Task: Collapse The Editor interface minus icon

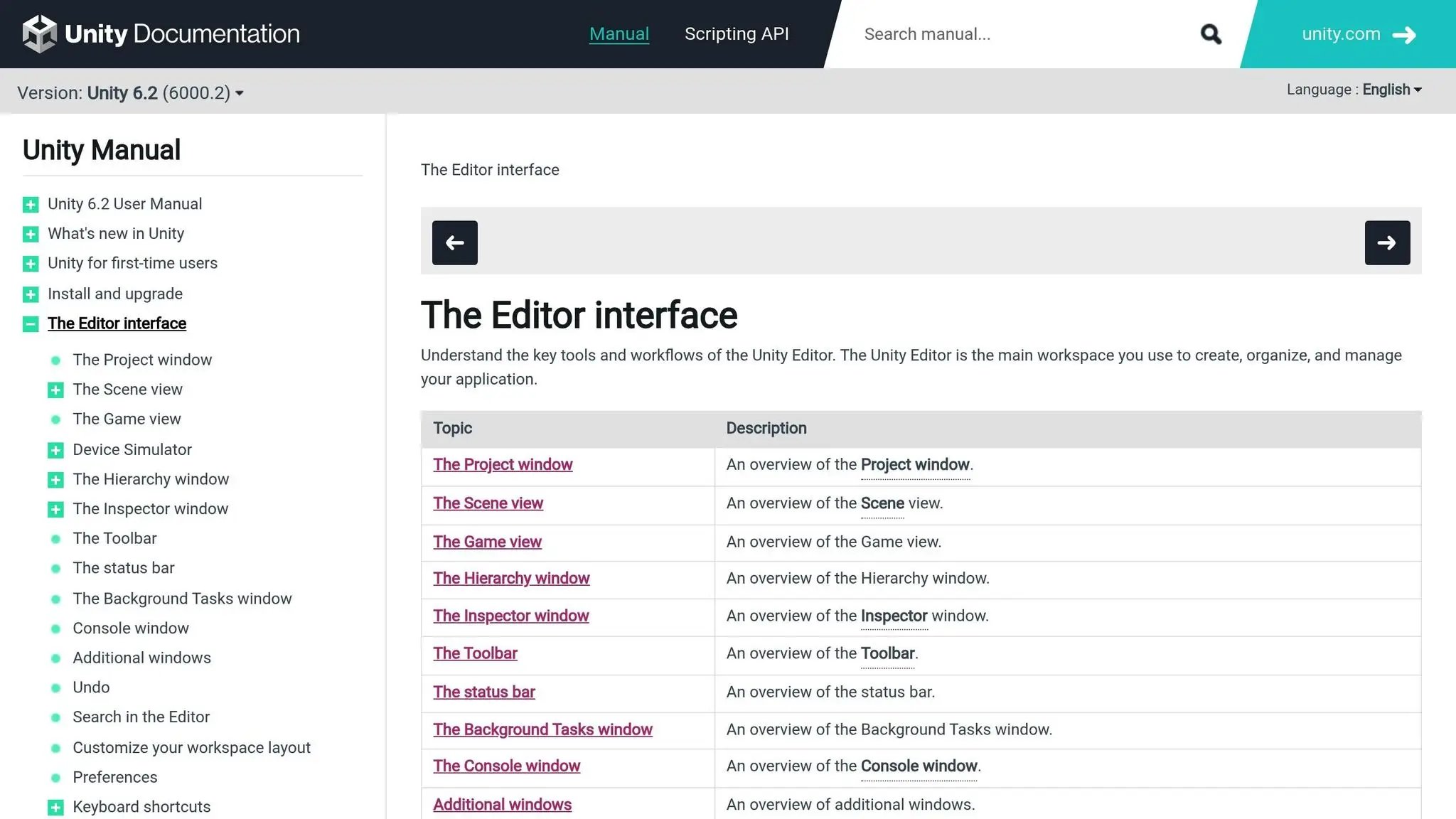Action: pyautogui.click(x=31, y=324)
